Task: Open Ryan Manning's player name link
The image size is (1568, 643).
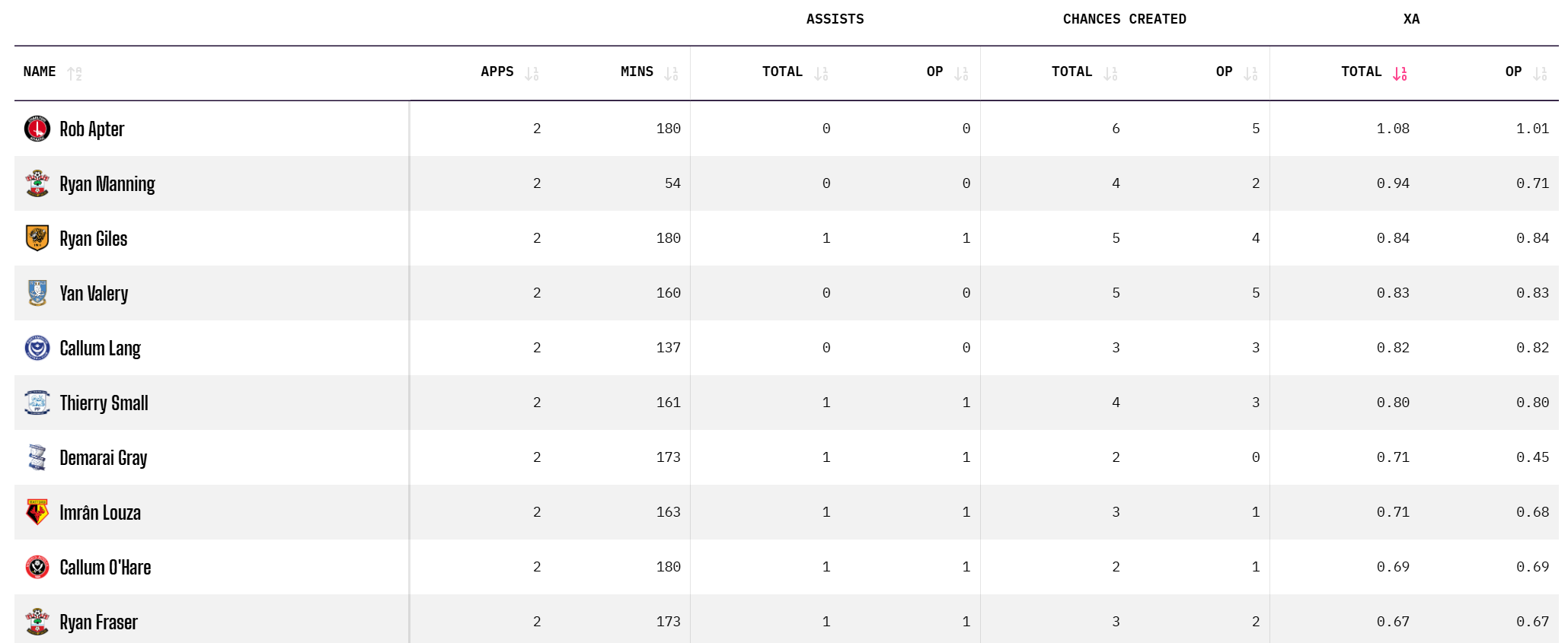Action: coord(107,184)
